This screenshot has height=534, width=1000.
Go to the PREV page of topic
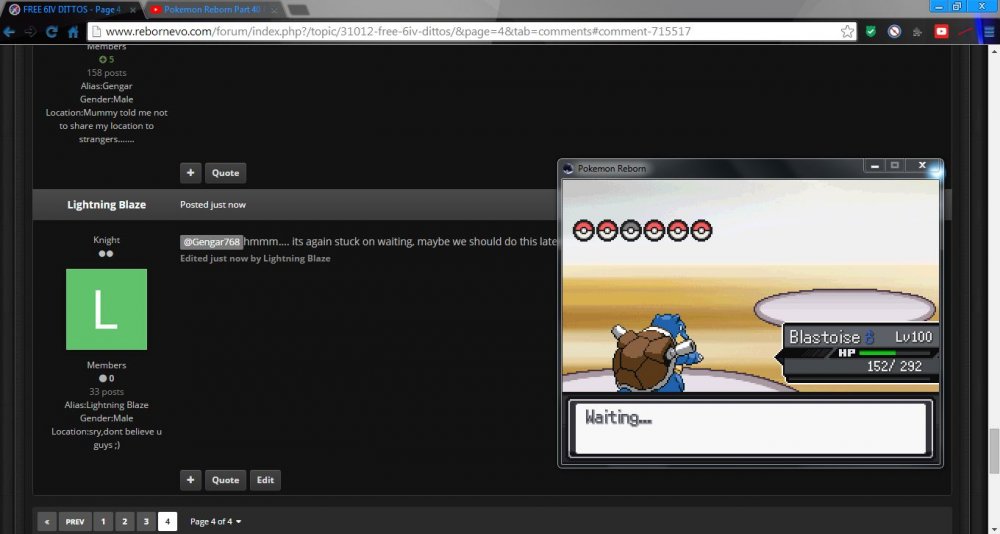point(75,521)
